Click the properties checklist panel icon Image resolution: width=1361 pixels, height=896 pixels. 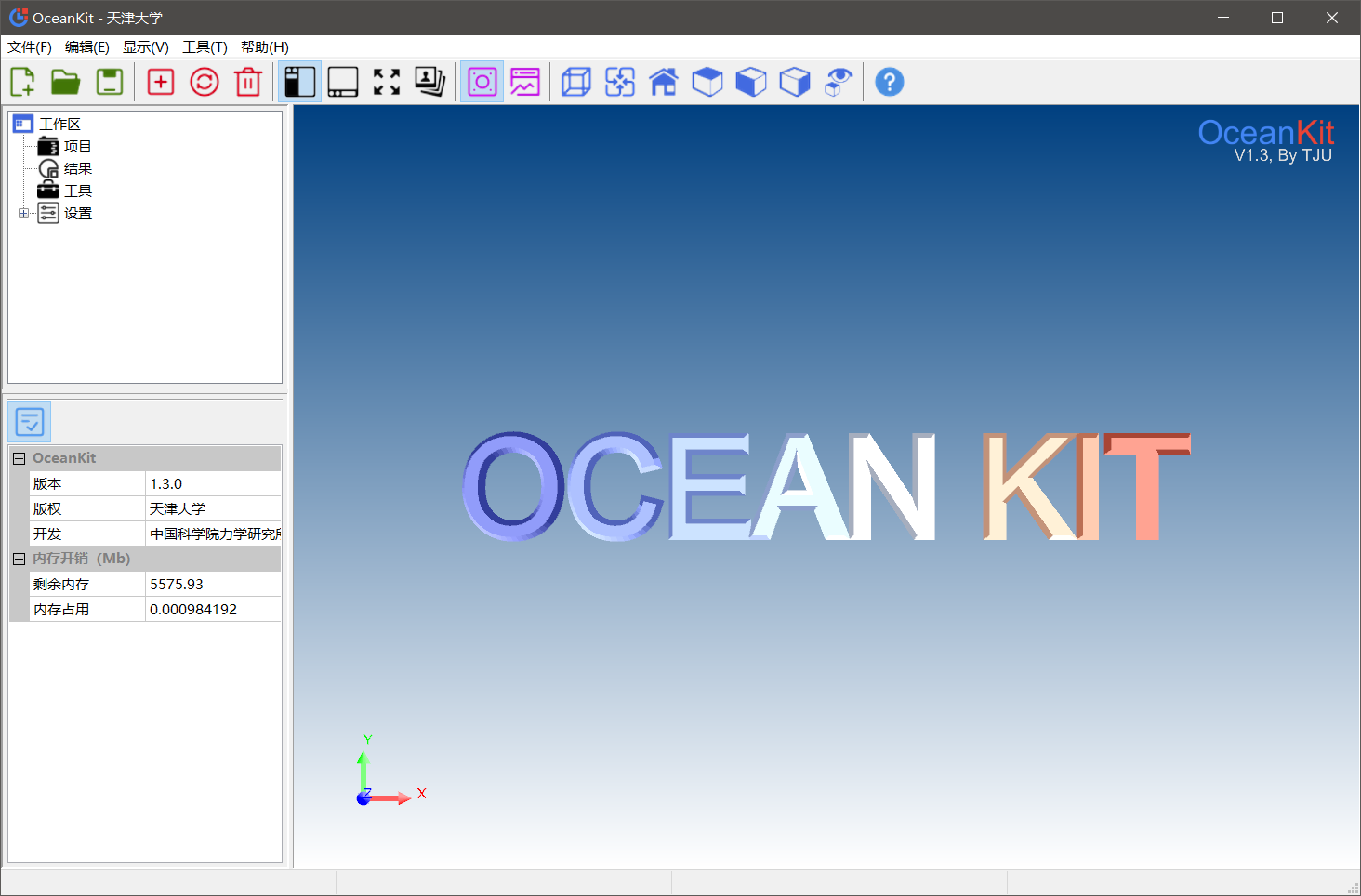(x=29, y=421)
